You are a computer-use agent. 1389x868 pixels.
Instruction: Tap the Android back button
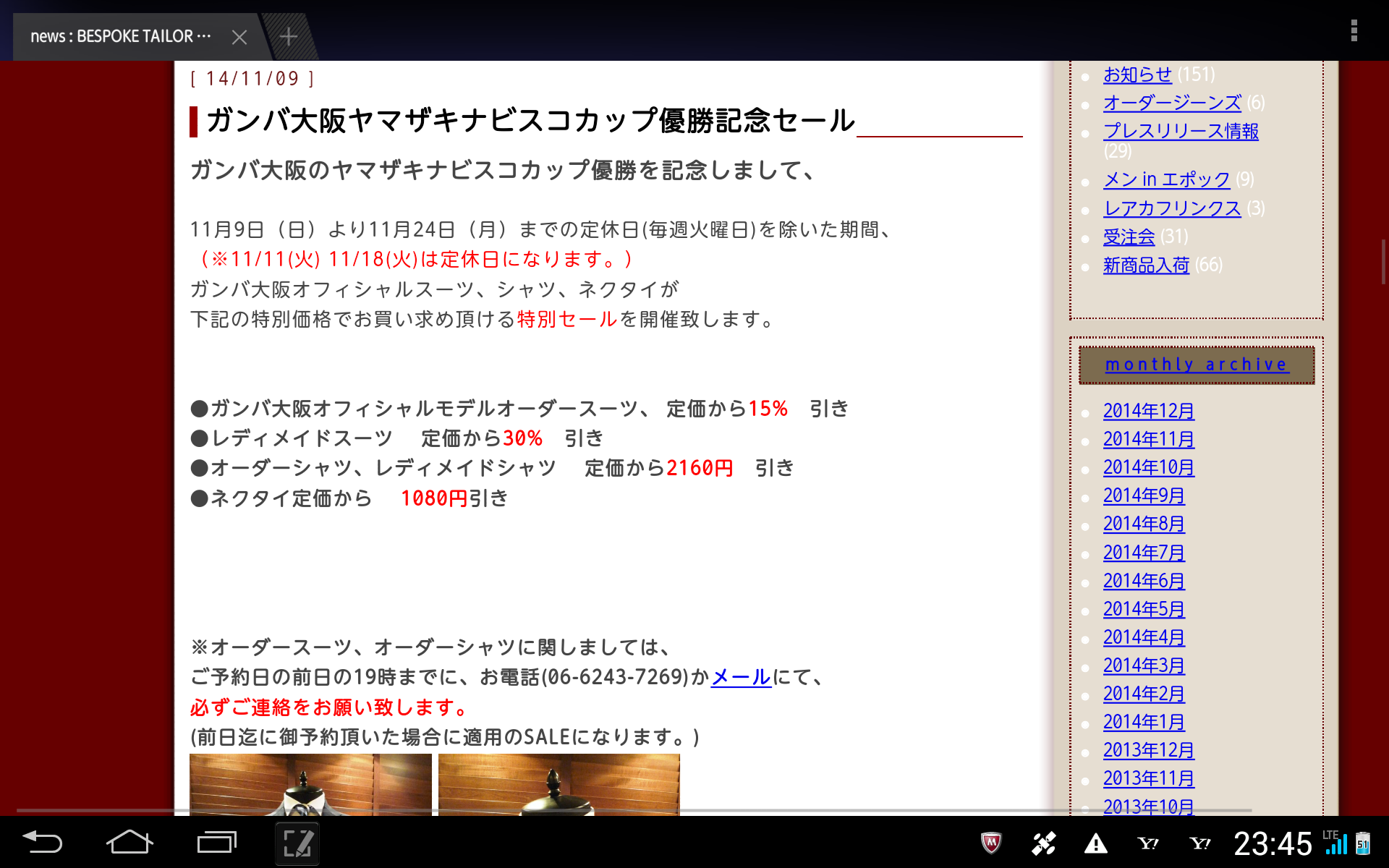point(43,843)
